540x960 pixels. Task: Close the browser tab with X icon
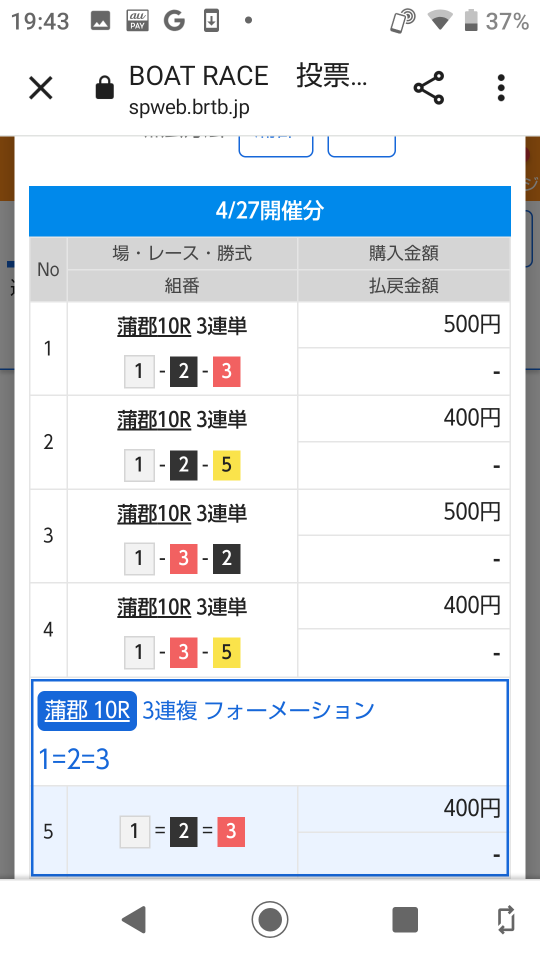[x=41, y=88]
